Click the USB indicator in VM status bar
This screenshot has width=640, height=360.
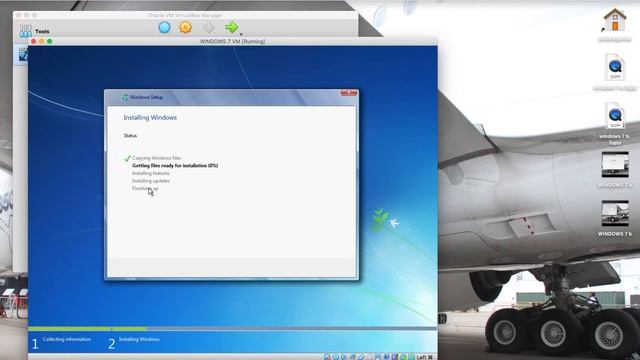(361, 357)
